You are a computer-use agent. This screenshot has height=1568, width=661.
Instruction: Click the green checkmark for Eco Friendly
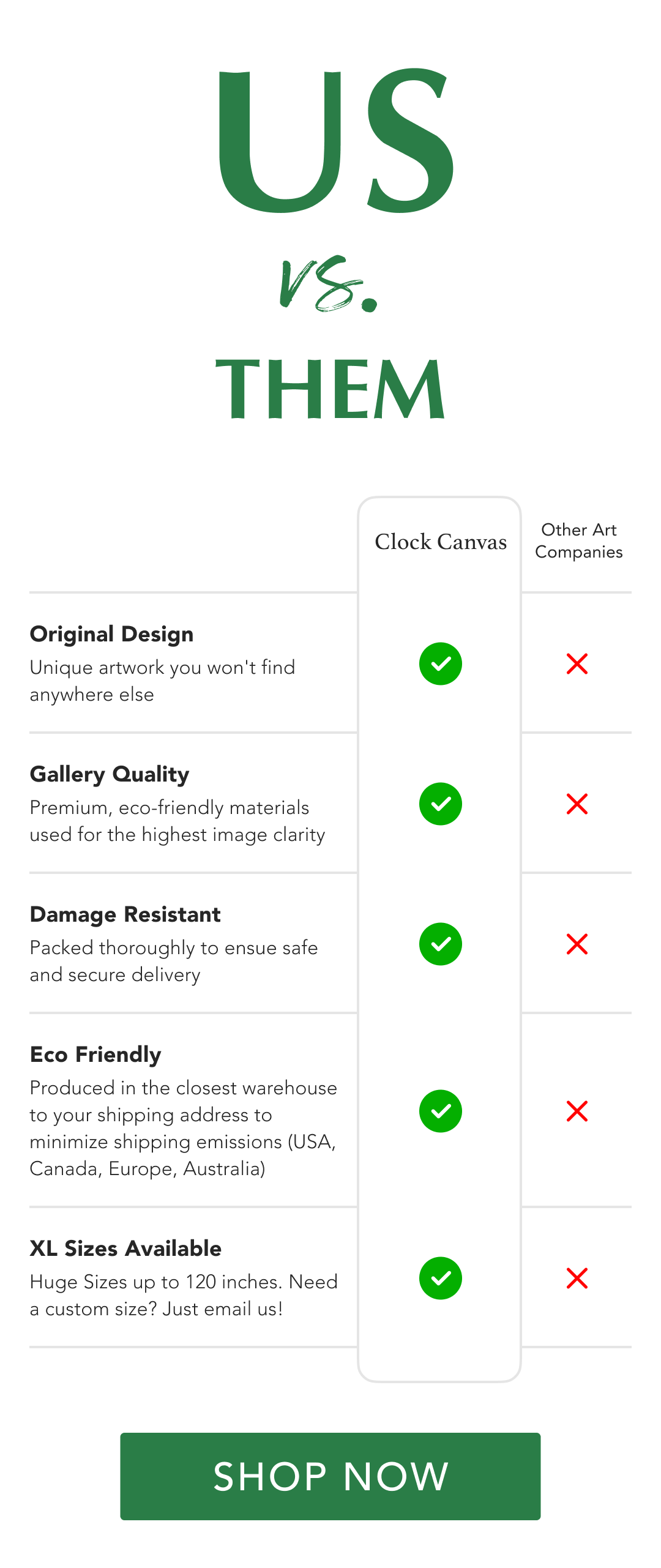[440, 1111]
